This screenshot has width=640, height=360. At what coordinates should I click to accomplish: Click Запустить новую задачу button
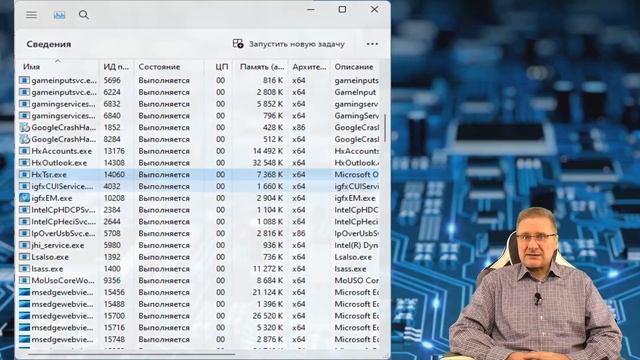tap(289, 44)
